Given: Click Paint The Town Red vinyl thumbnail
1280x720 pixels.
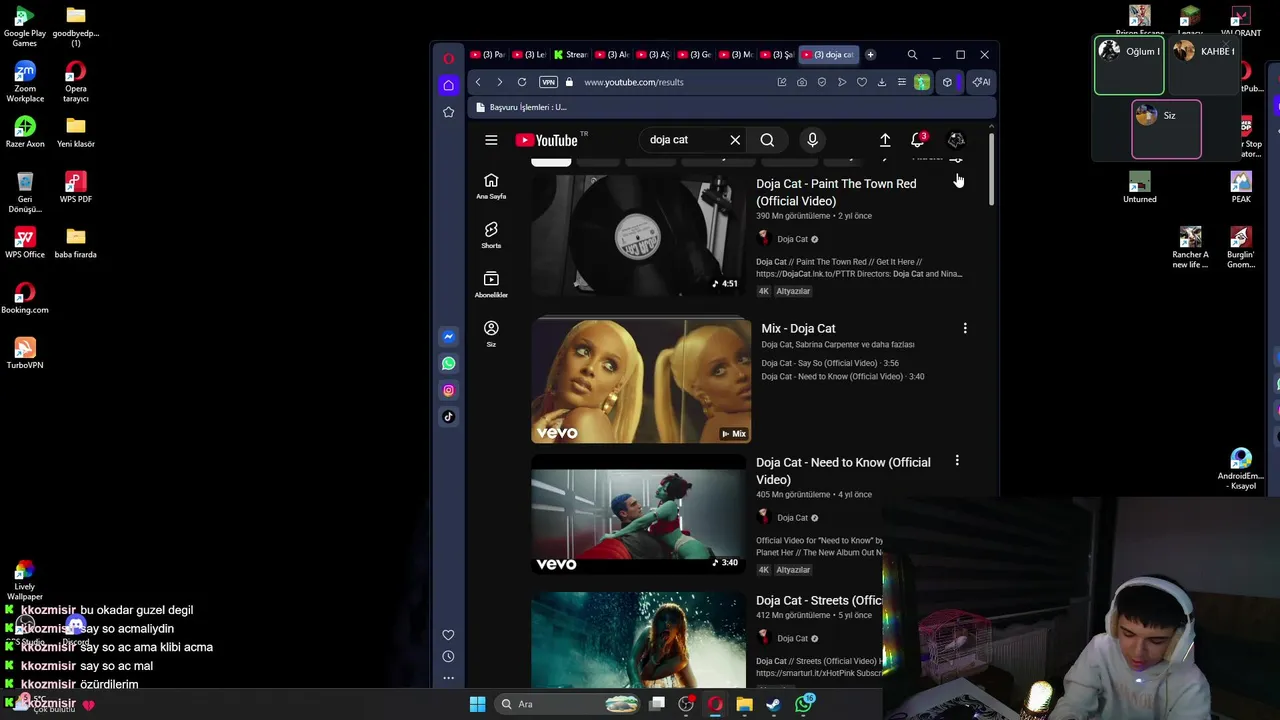Looking at the screenshot, I should click(638, 236).
